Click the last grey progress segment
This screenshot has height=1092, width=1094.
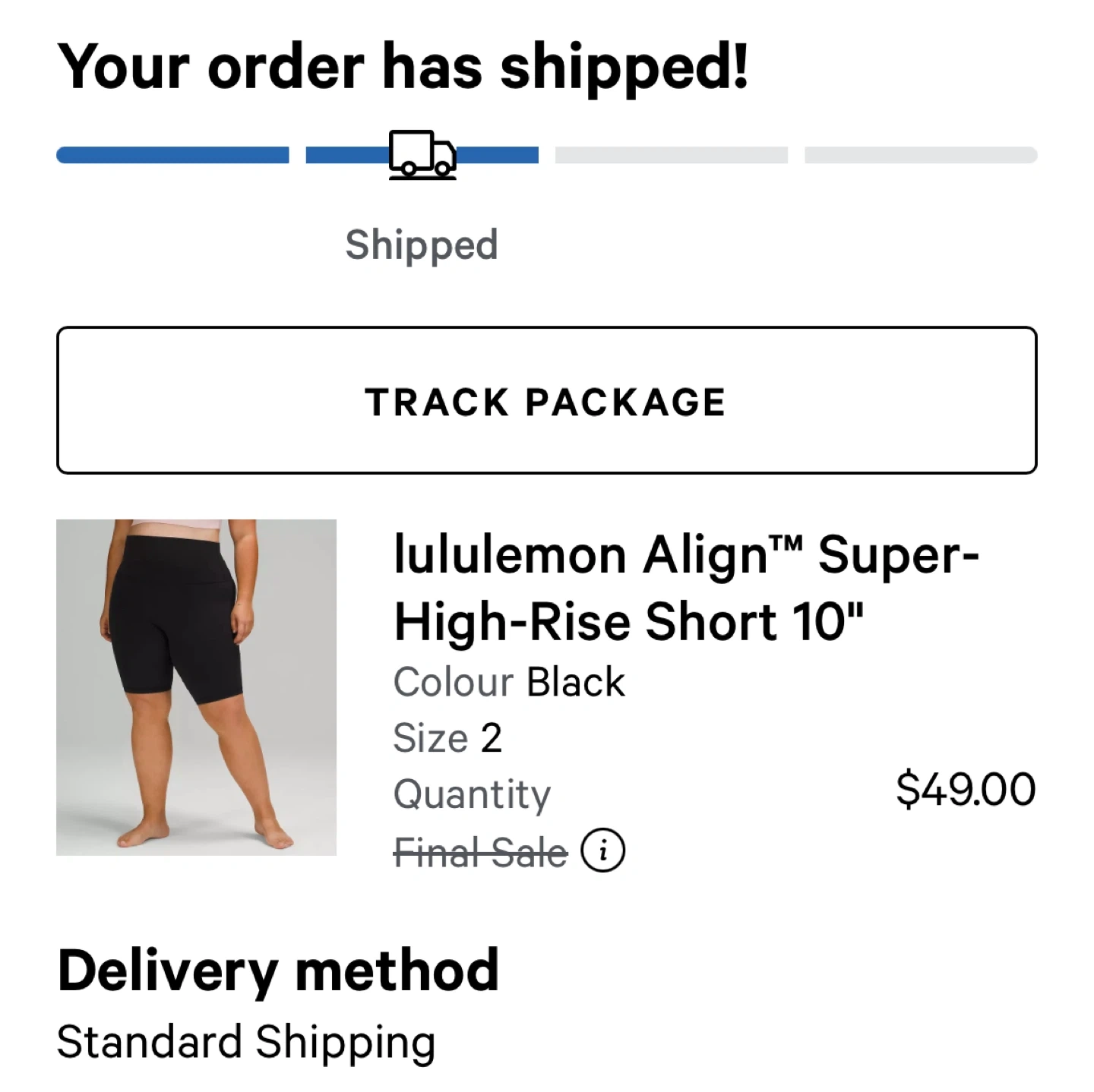click(920, 155)
